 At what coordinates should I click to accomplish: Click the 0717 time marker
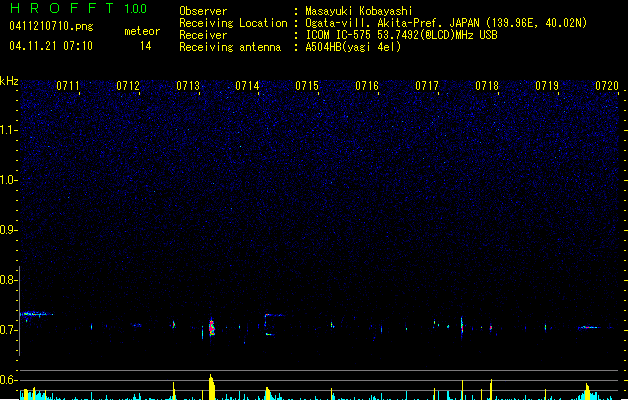coord(427,86)
